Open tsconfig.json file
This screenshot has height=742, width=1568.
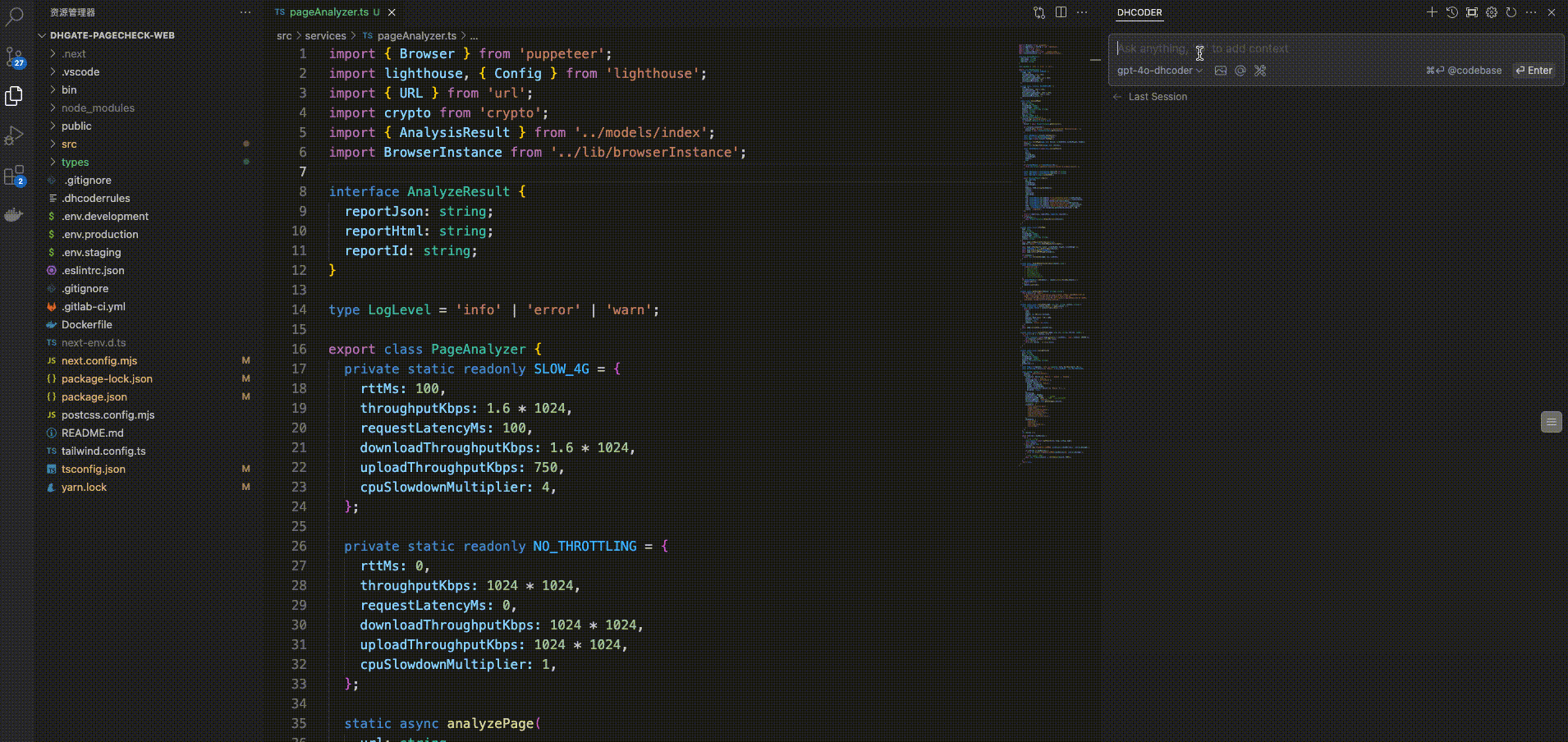click(x=93, y=469)
